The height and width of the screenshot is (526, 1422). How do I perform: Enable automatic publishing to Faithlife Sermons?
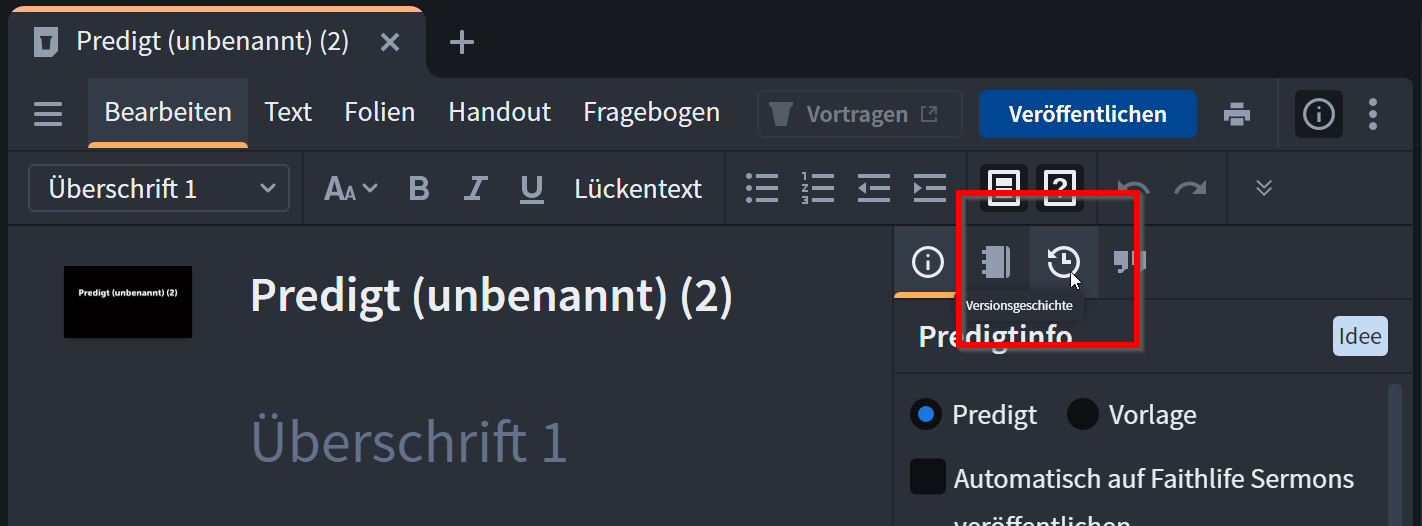[x=928, y=477]
